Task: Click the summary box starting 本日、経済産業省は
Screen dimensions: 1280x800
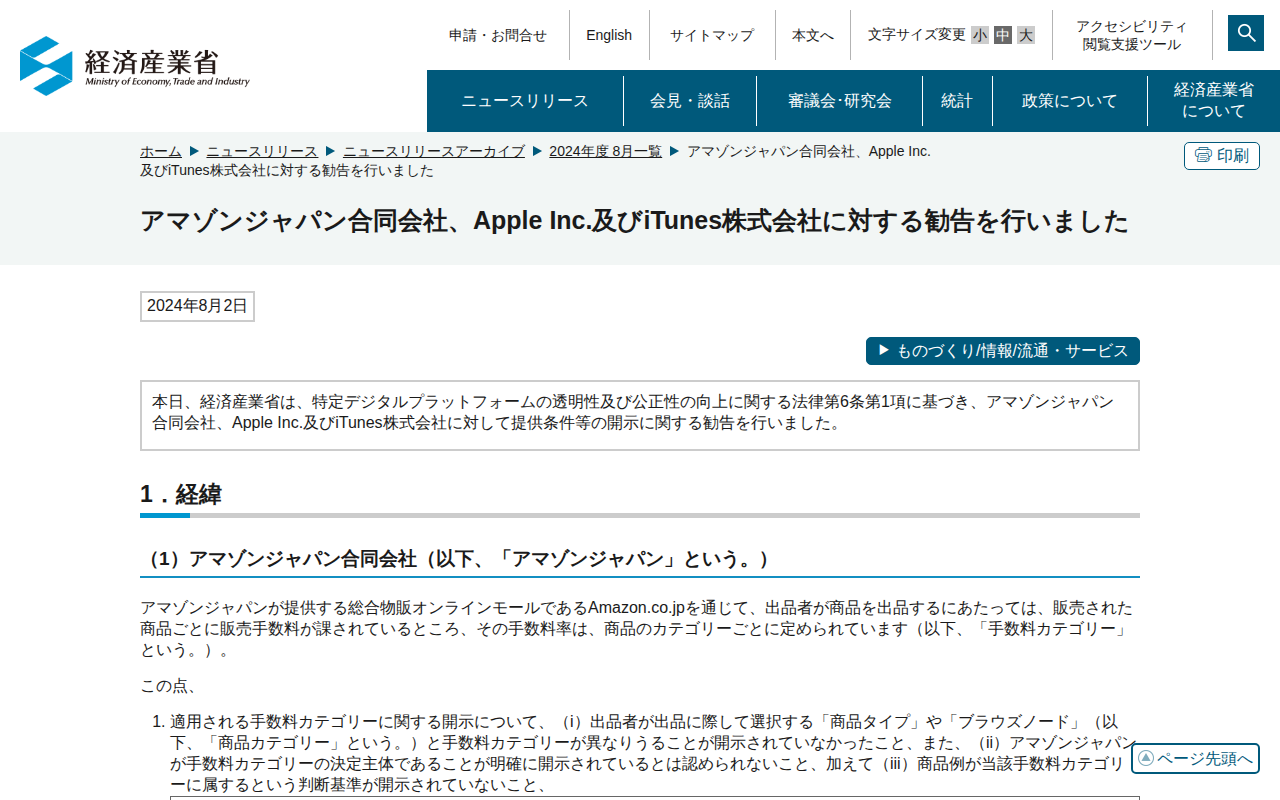Action: click(640, 415)
